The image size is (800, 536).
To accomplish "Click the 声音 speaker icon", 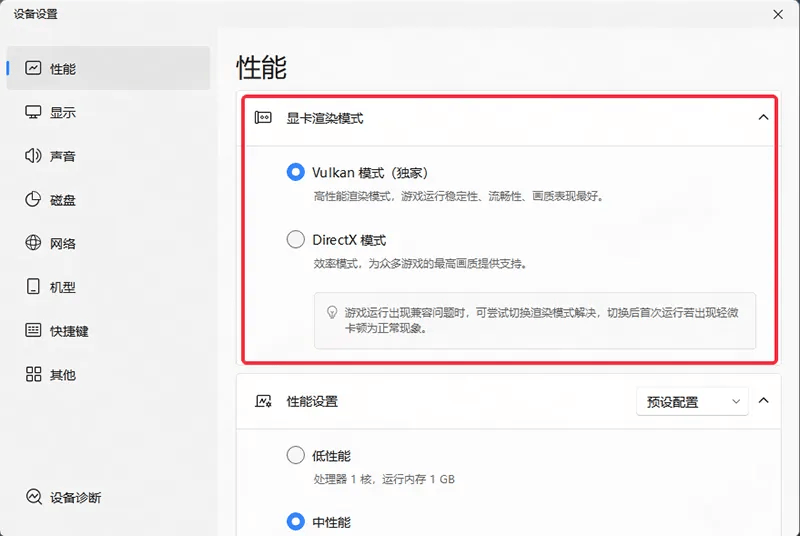I will [x=34, y=156].
